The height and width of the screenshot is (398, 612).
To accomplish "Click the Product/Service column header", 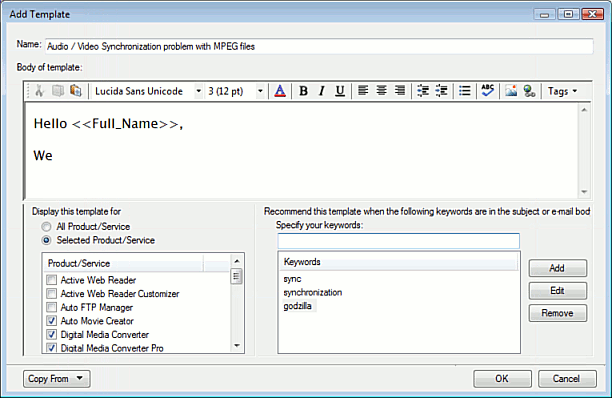I will (x=124, y=263).
